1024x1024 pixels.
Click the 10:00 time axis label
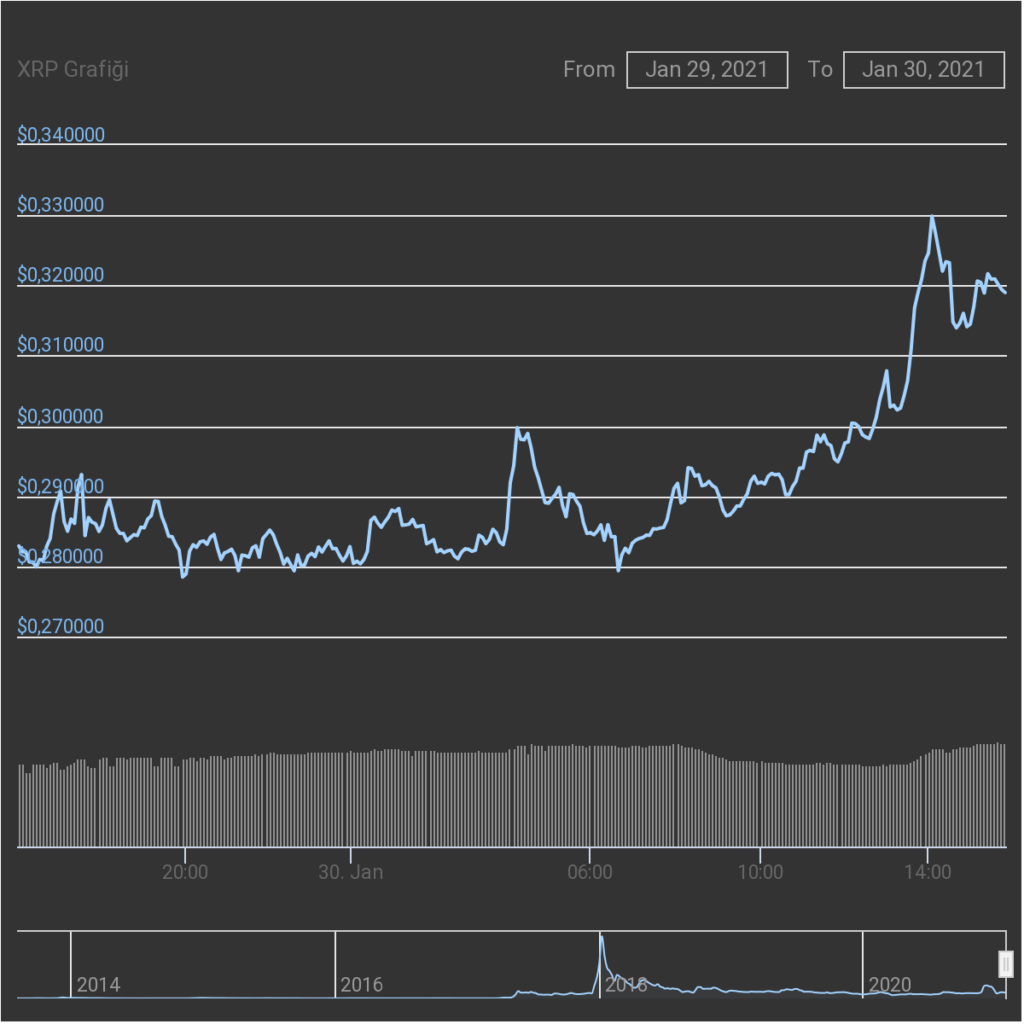click(x=760, y=872)
